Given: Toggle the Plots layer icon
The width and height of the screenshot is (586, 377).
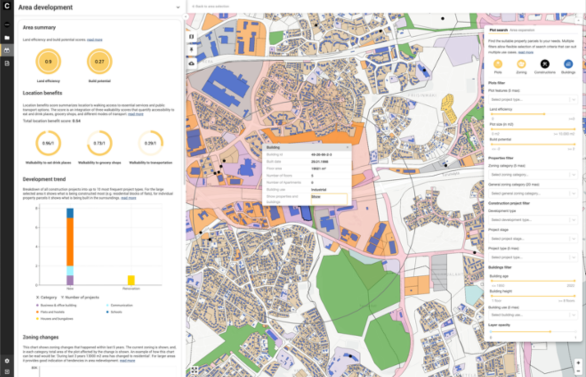Looking at the screenshot, I should point(498,64).
